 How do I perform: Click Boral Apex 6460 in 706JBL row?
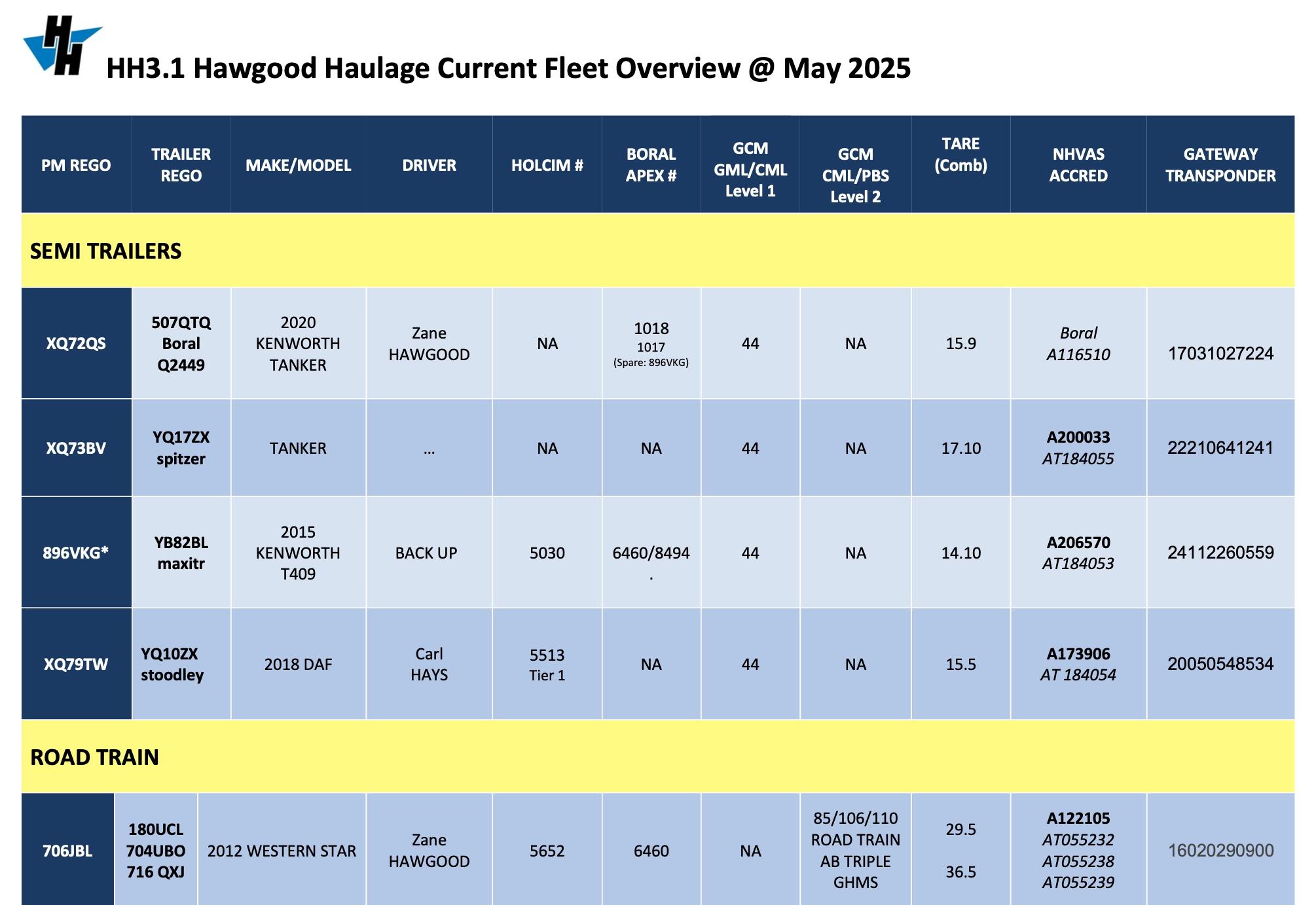[x=651, y=851]
